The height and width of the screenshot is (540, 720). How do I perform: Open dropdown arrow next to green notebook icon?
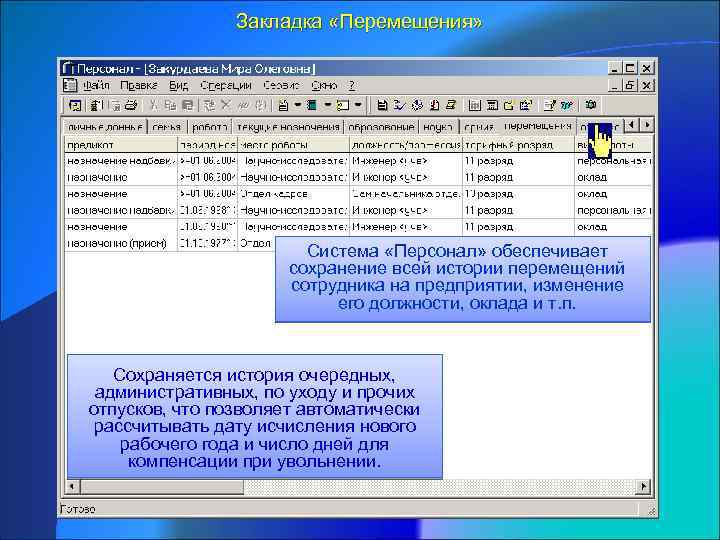328,105
